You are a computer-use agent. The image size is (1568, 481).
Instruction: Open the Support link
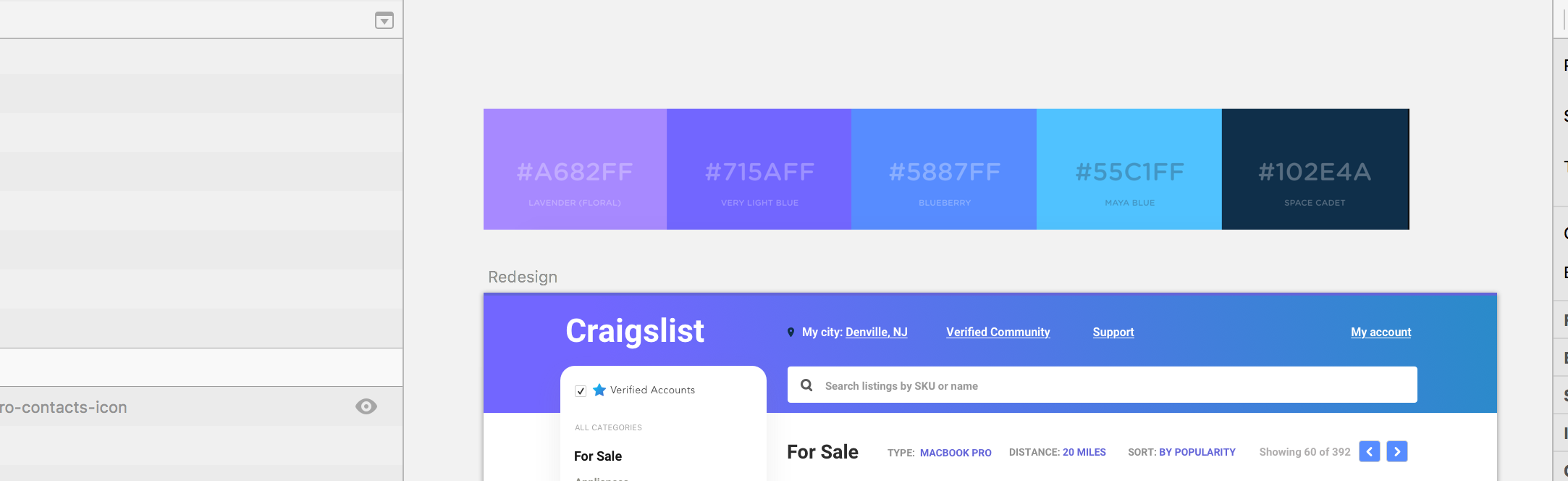(1113, 332)
